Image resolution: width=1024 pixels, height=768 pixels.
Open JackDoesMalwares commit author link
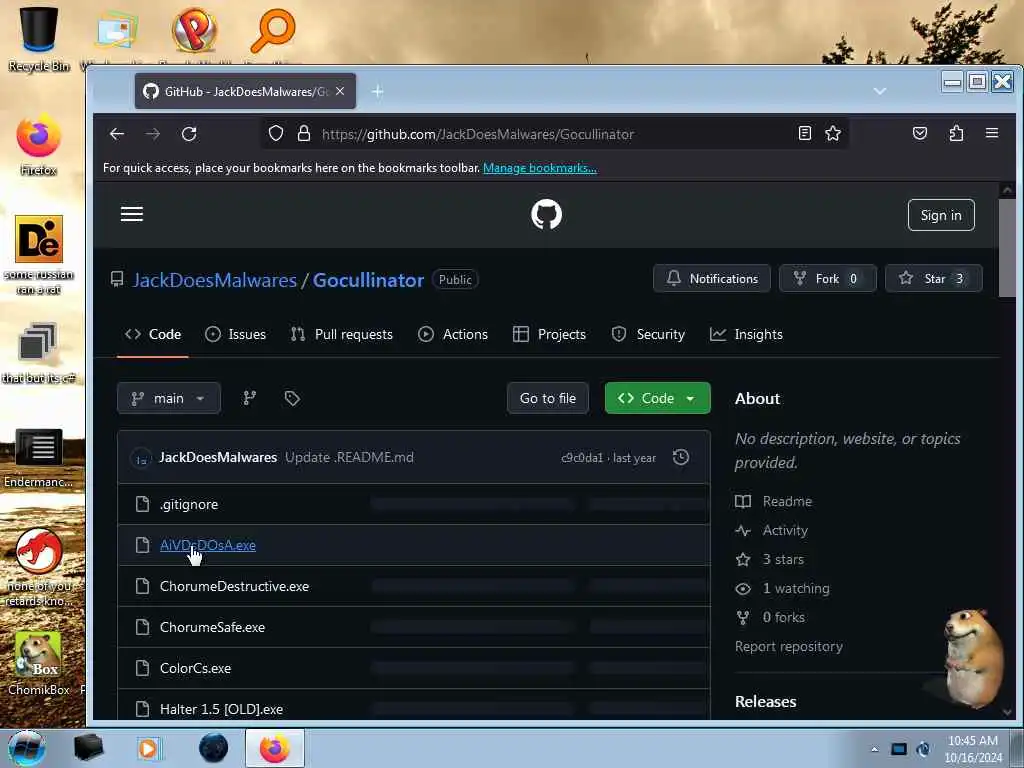point(218,457)
